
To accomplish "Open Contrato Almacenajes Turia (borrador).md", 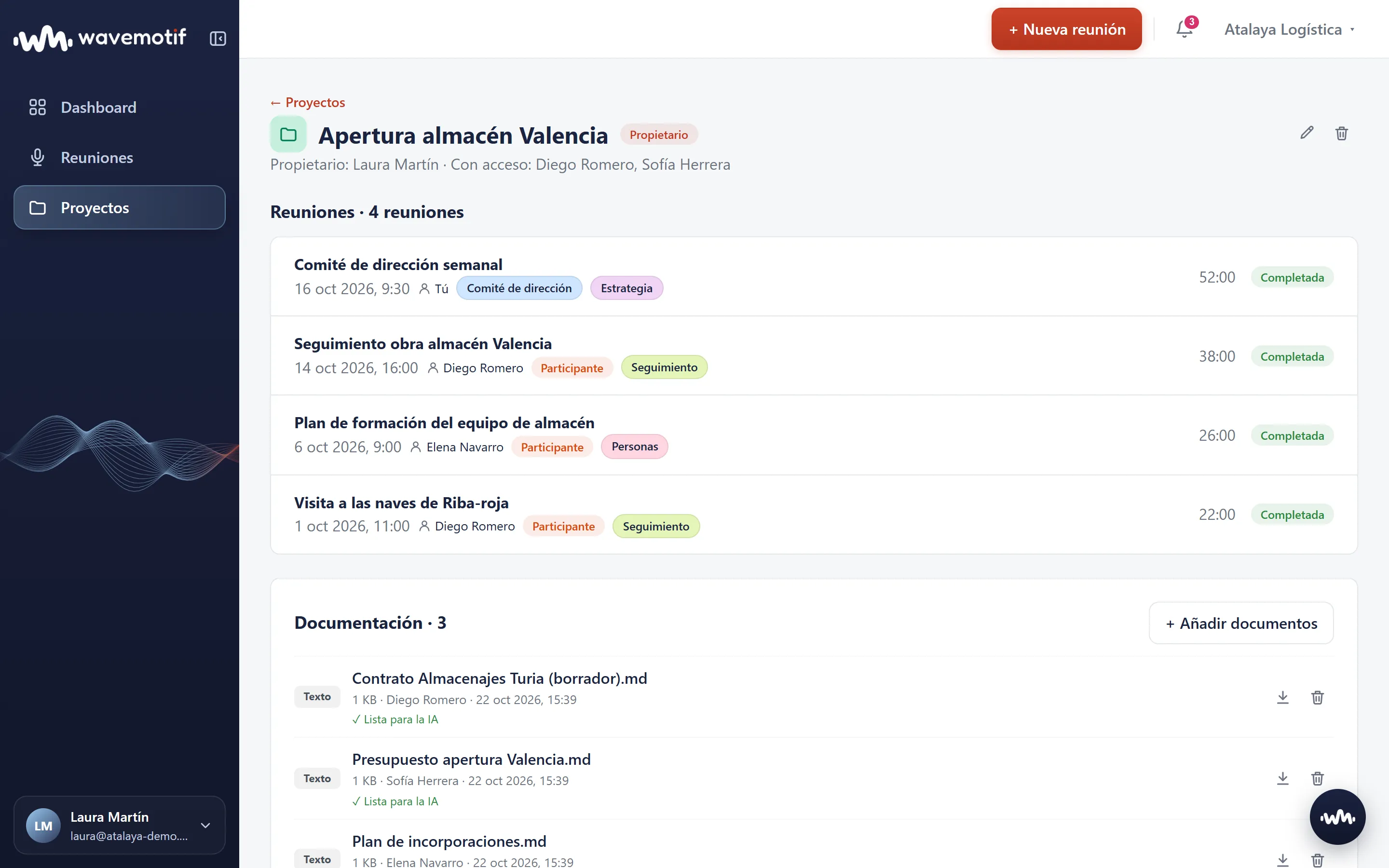I will coord(499,678).
